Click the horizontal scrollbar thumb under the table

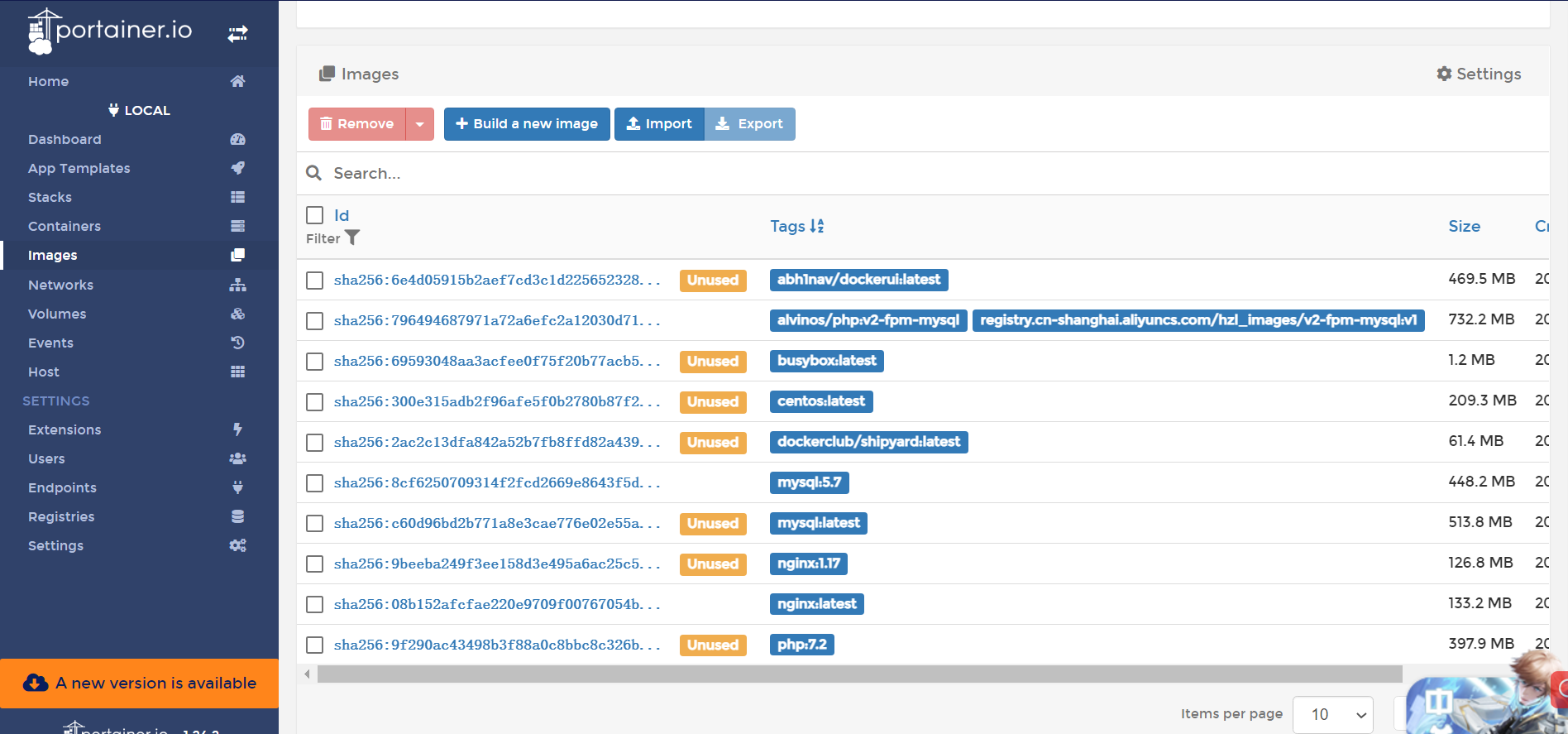click(x=860, y=674)
